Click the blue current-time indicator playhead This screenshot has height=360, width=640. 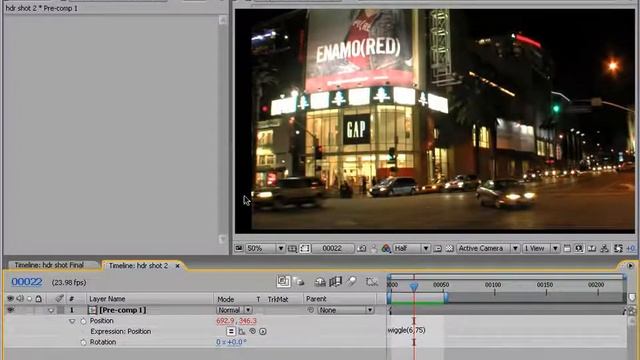414,287
